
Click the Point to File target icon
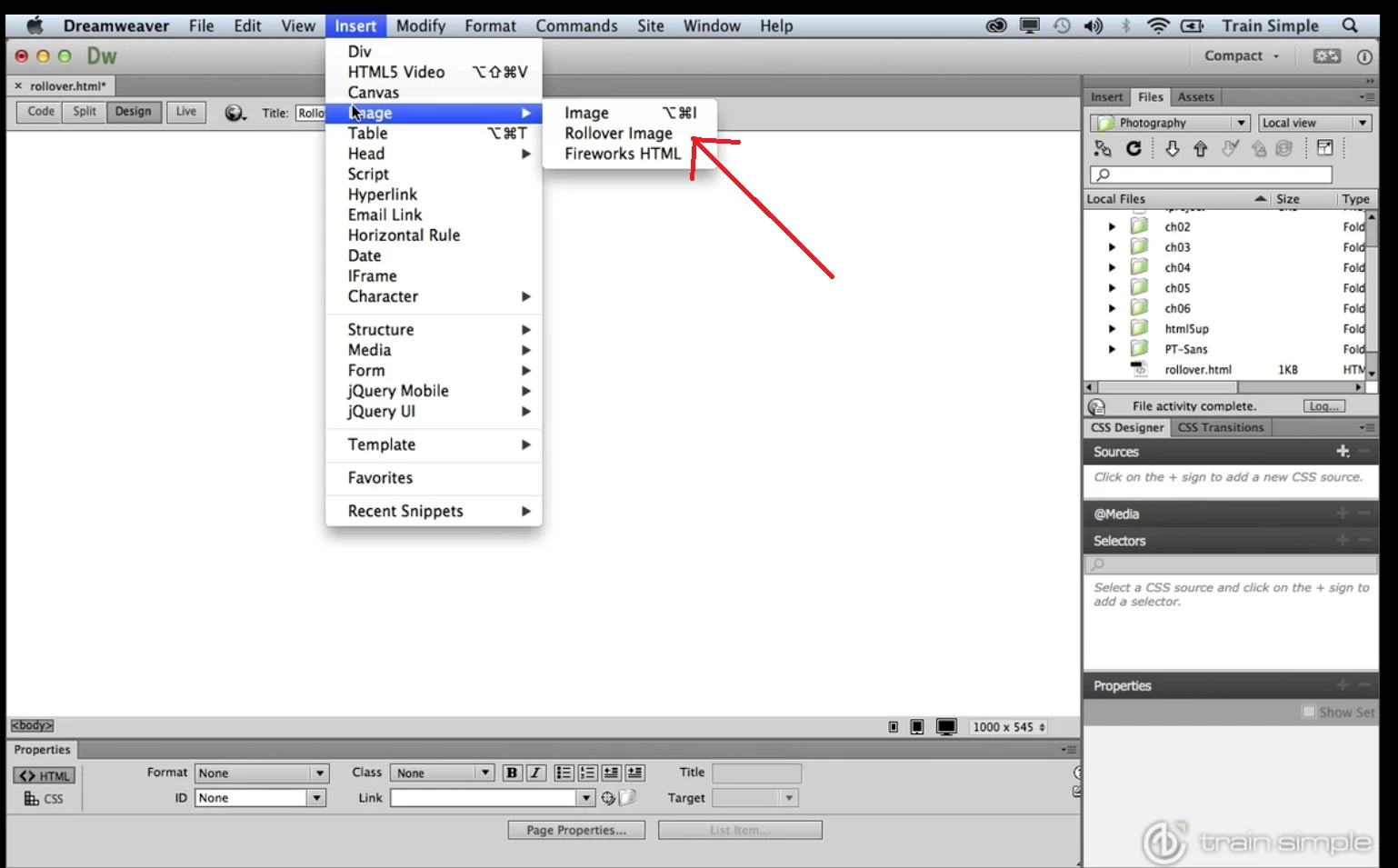click(608, 798)
